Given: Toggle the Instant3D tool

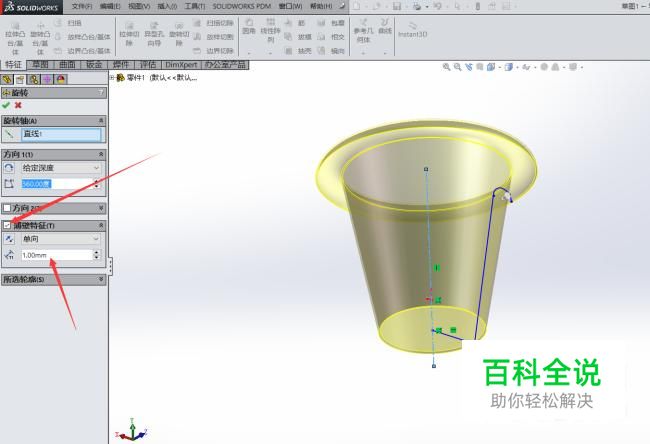Looking at the screenshot, I should point(412,30).
